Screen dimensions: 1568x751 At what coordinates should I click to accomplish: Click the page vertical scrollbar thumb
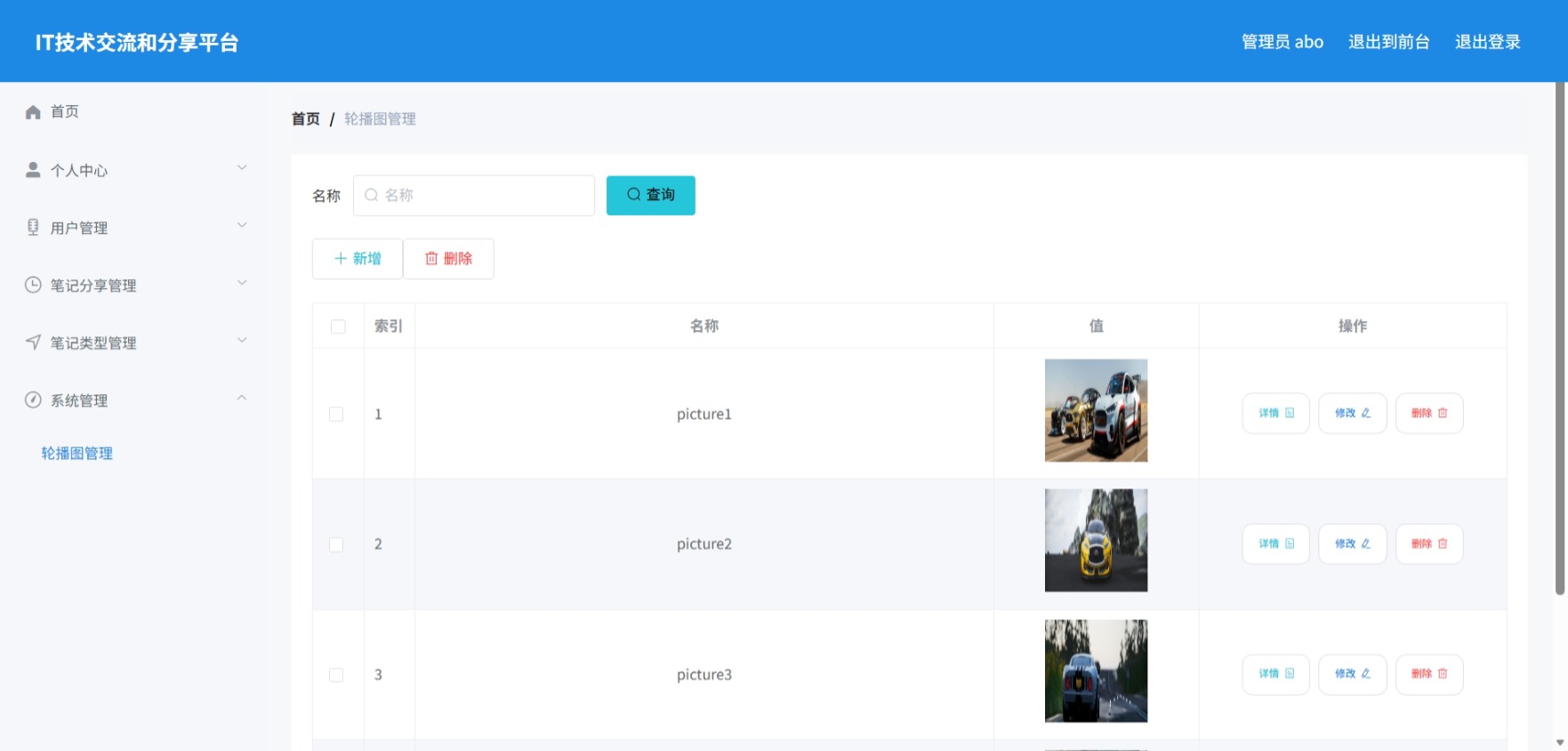tap(1560, 338)
